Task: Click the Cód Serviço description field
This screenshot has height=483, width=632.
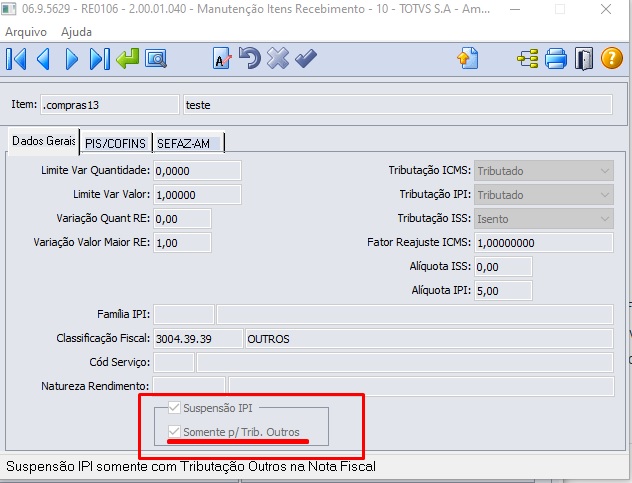Action: point(405,362)
